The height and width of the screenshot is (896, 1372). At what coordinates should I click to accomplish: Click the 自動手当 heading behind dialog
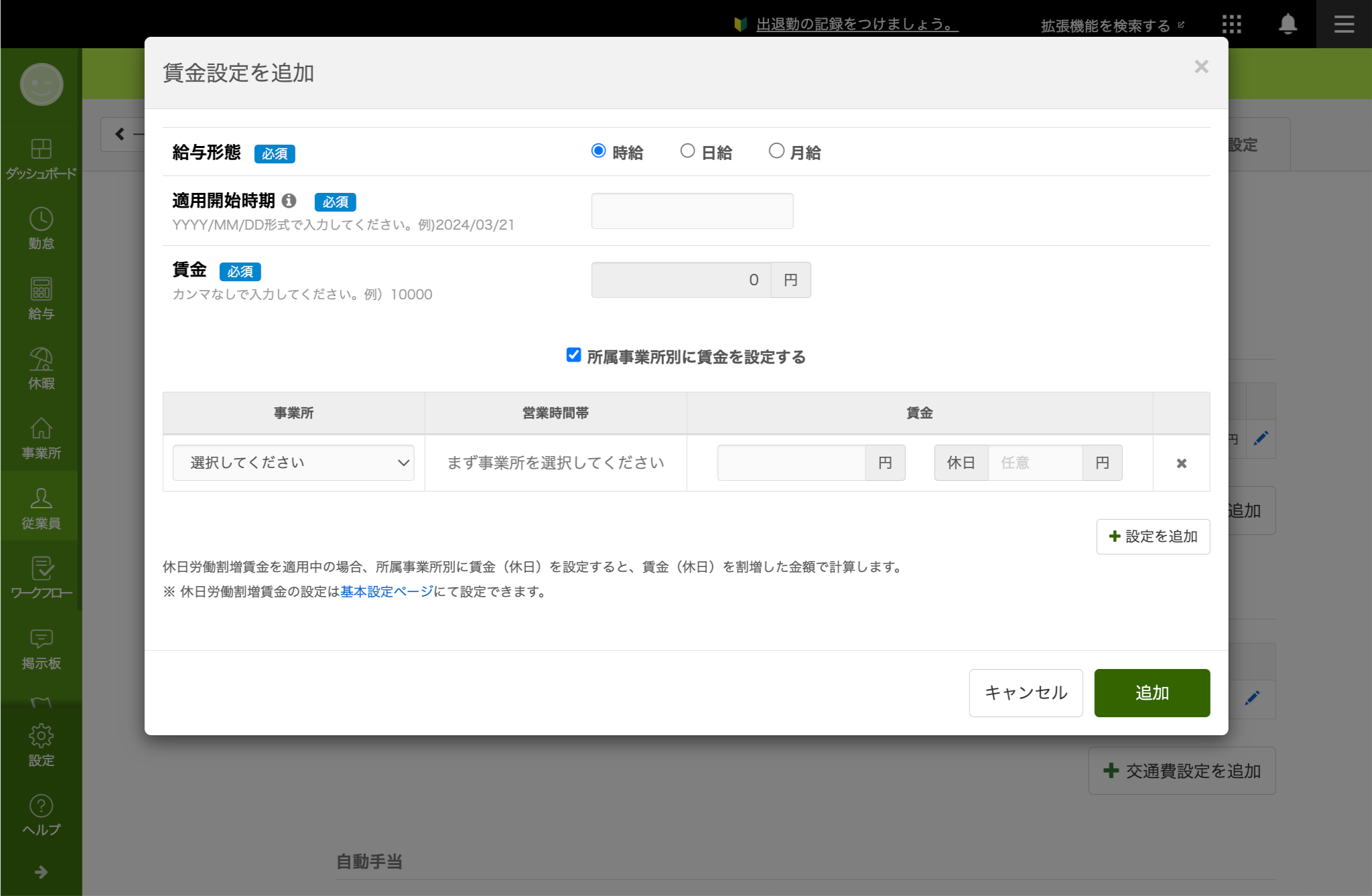pos(369,862)
